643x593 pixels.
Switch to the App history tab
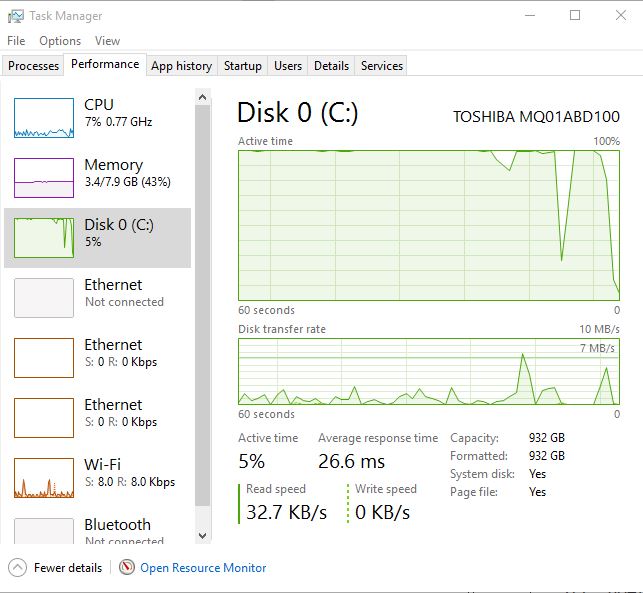point(182,66)
